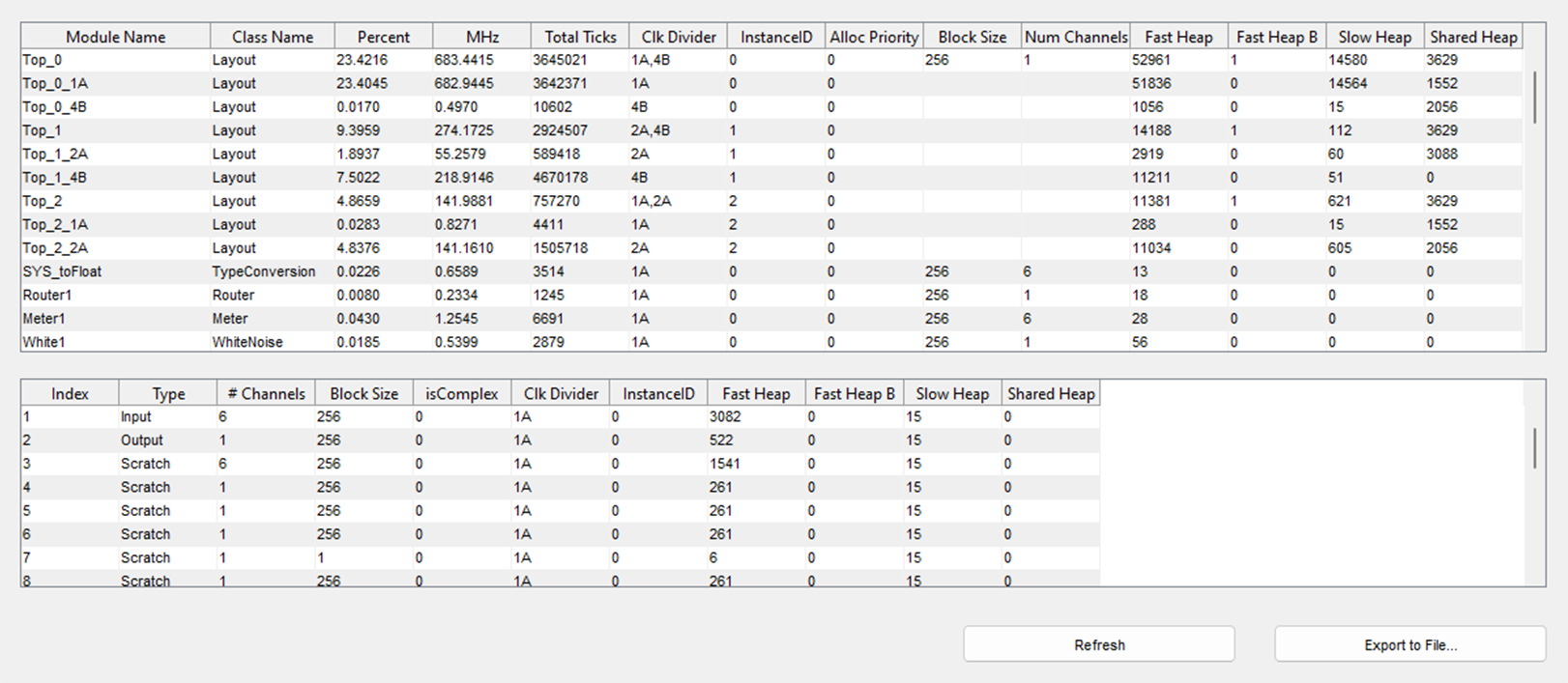Click the Alloc Priority column header

[874, 37]
